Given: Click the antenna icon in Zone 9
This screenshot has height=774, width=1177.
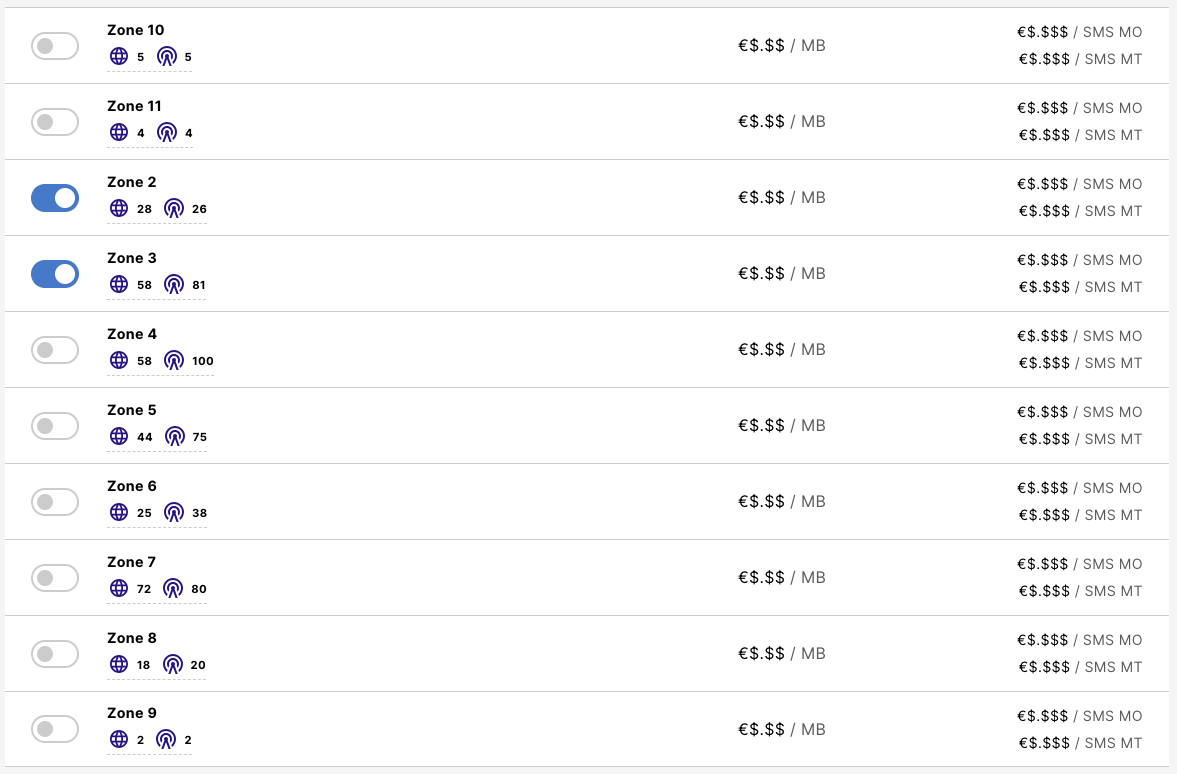Looking at the screenshot, I should pos(167,740).
